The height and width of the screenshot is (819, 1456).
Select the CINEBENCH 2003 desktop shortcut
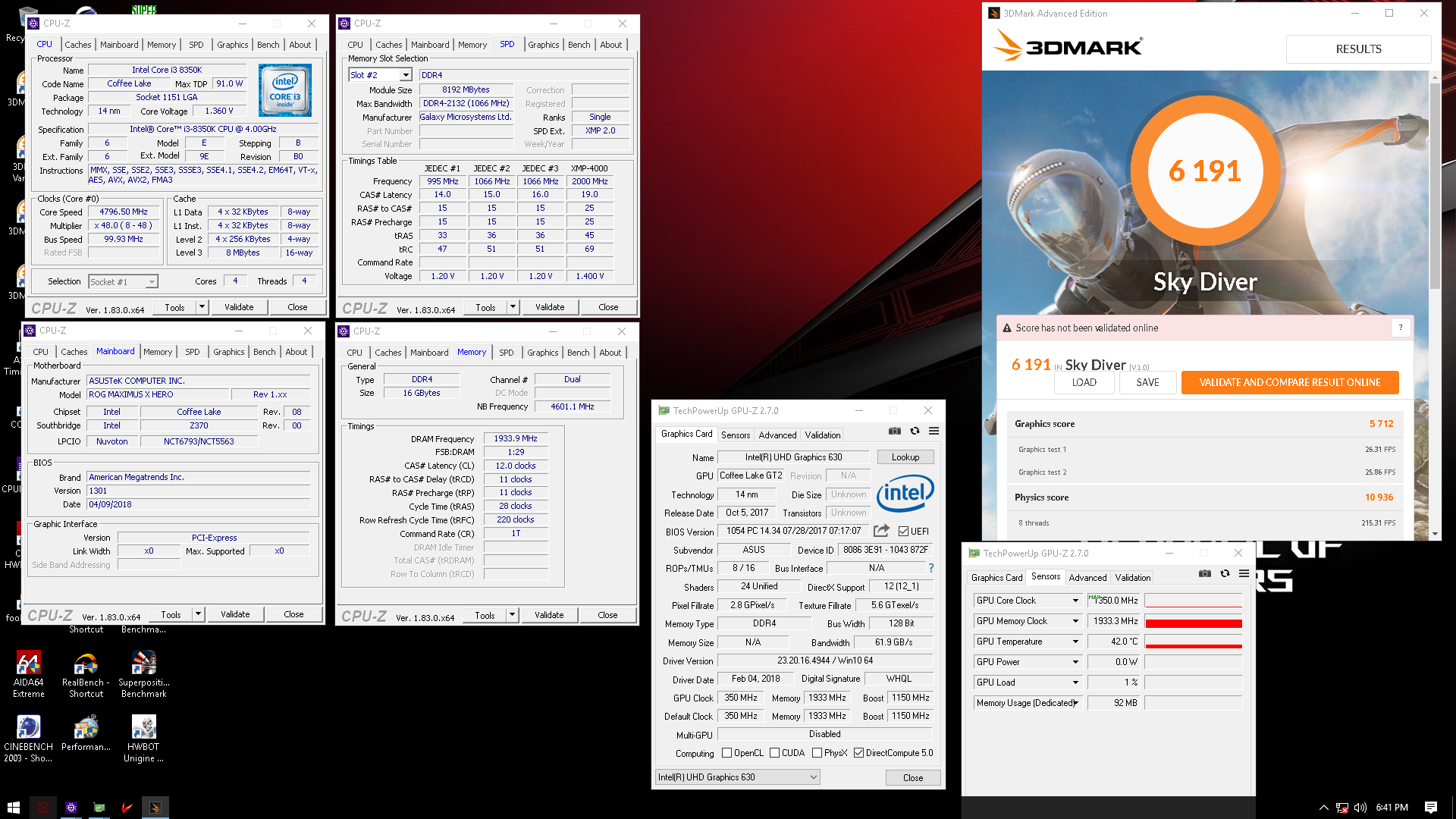[x=29, y=739]
